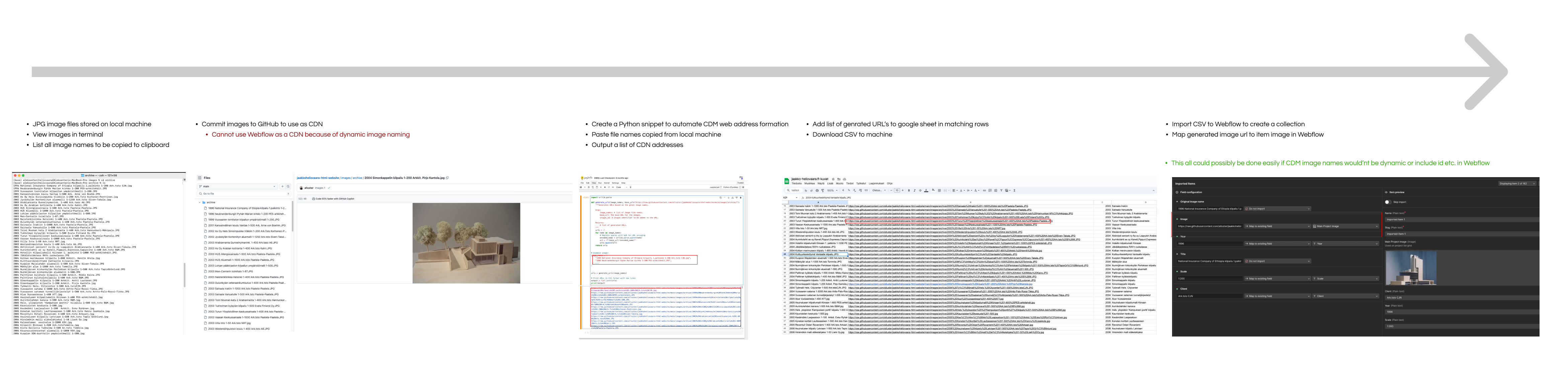Collapse the archive folder in file tree
Viewport: 1568px width, 374px height.
pos(200,202)
